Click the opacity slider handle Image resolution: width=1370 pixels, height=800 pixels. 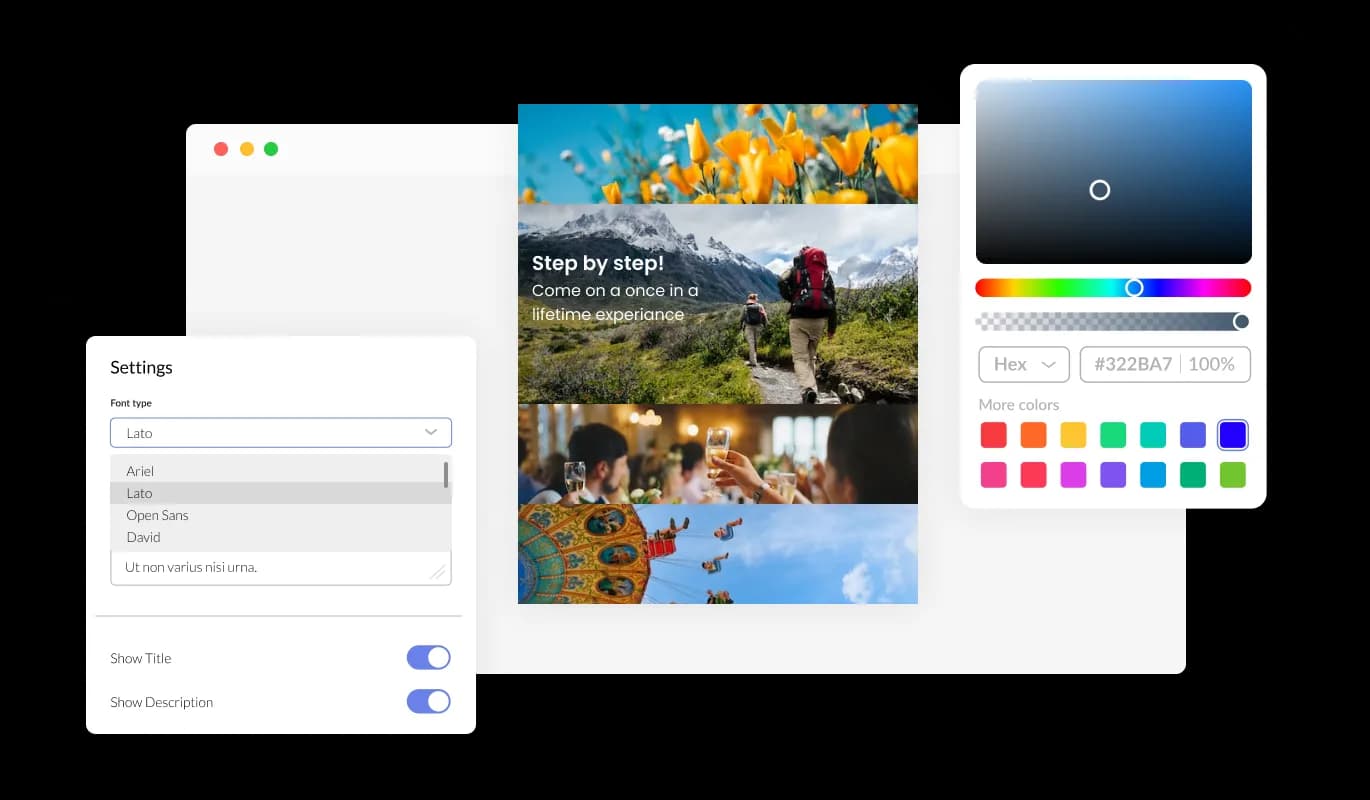click(1241, 321)
